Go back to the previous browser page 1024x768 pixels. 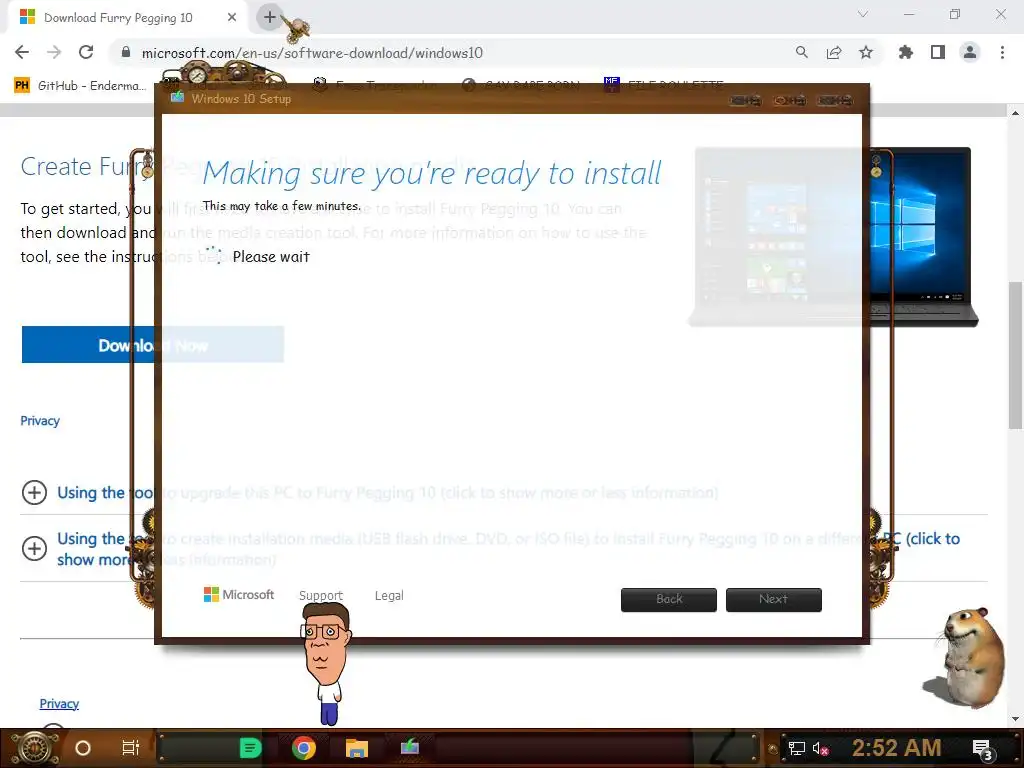pos(22,53)
